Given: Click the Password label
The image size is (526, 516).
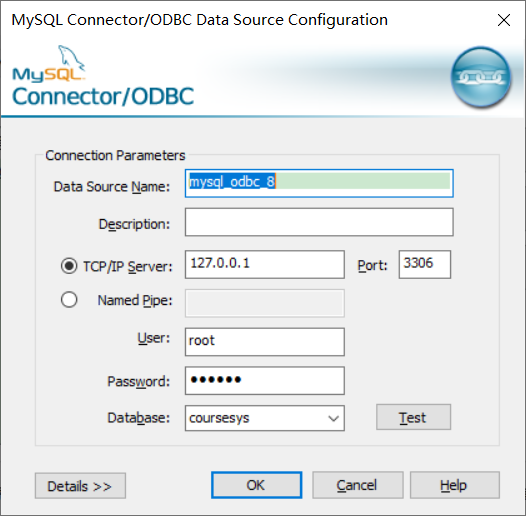Looking at the screenshot, I should click(x=139, y=382).
